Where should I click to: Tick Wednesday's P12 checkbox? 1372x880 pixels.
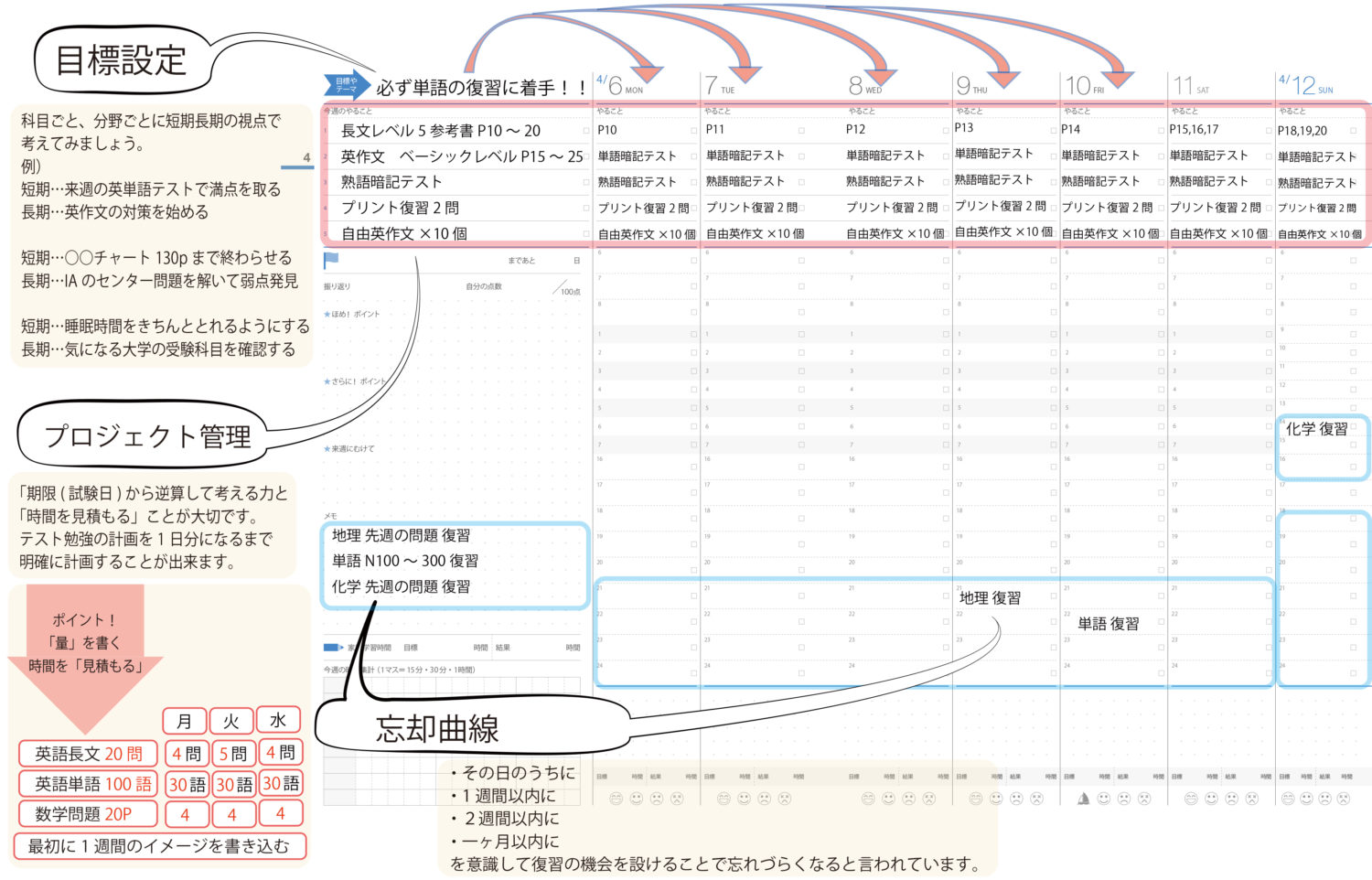(946, 131)
